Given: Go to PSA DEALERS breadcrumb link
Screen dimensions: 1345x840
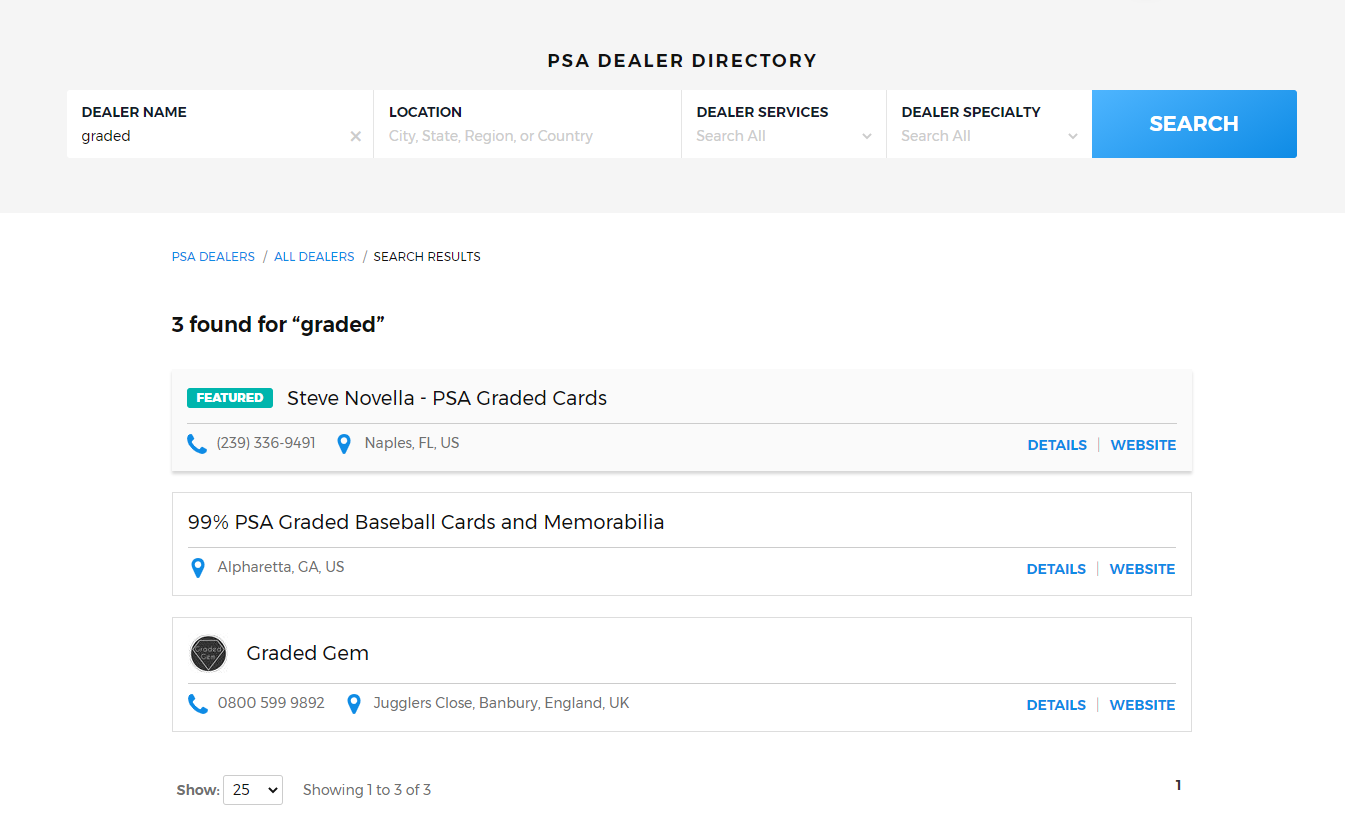Looking at the screenshot, I should 213,257.
